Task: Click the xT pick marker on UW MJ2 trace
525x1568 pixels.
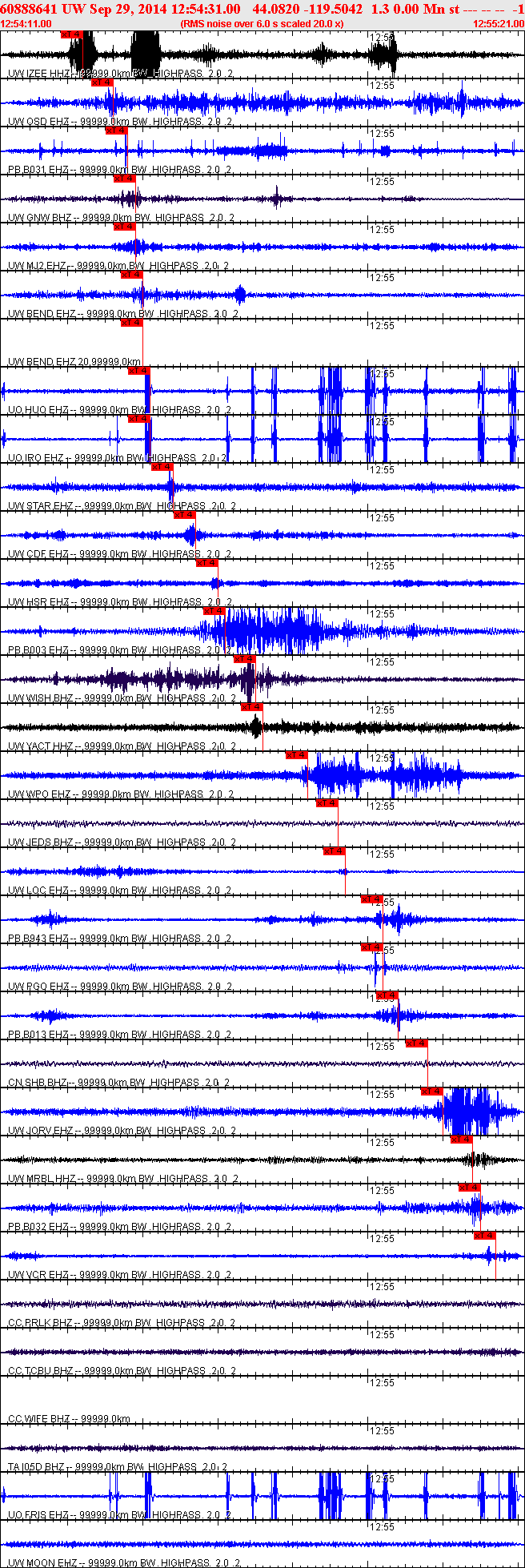Action: [x=124, y=227]
